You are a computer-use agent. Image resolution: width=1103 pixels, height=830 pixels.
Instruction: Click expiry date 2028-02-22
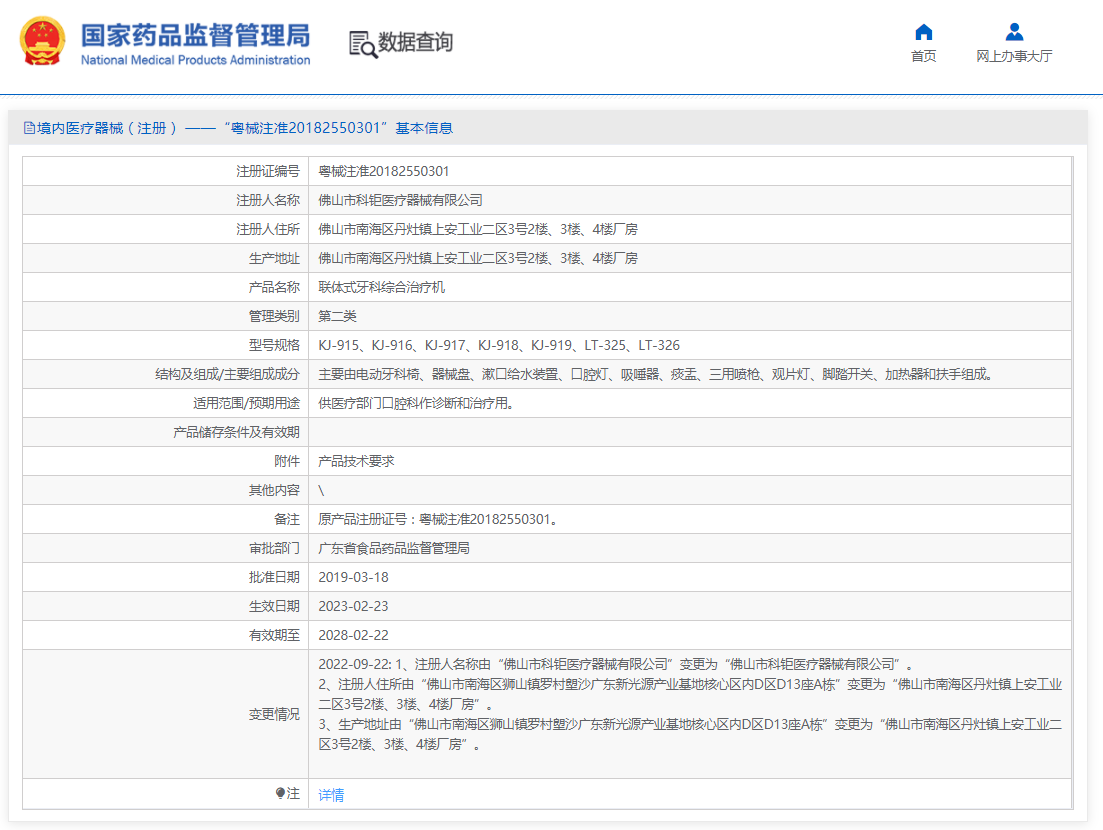point(353,635)
